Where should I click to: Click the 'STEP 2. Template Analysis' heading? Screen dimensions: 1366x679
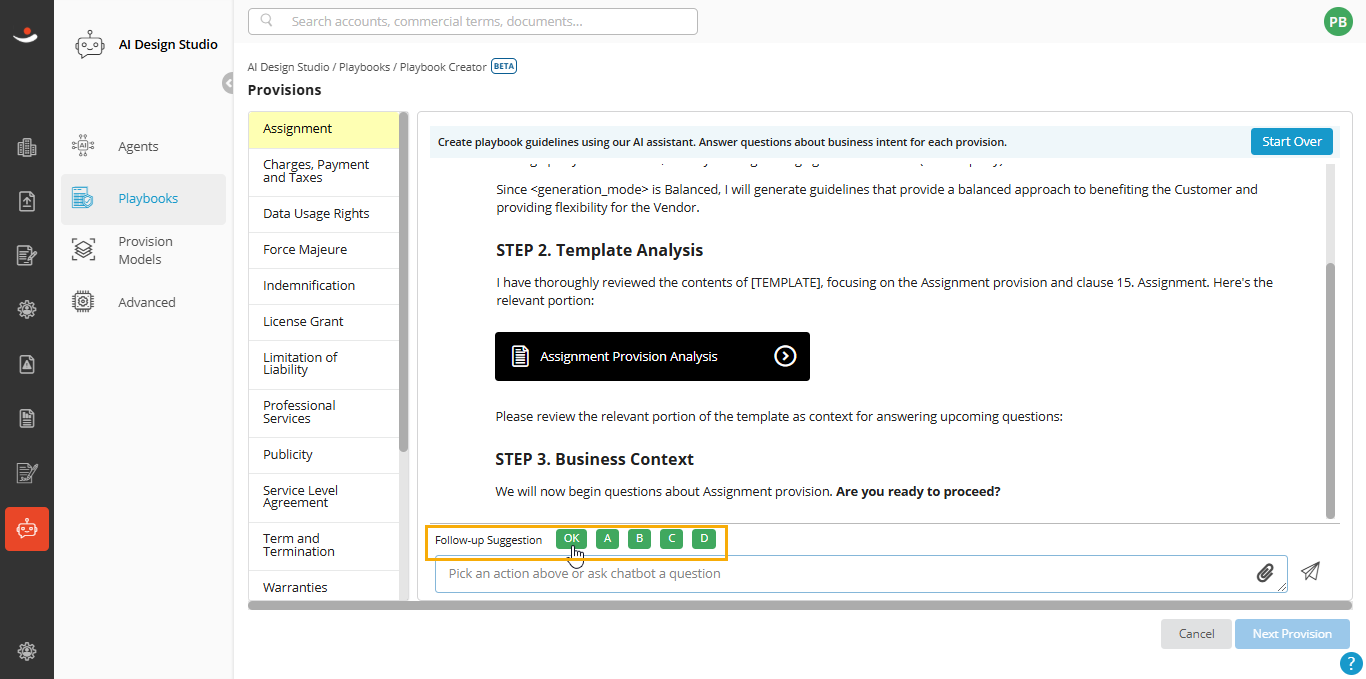(600, 250)
